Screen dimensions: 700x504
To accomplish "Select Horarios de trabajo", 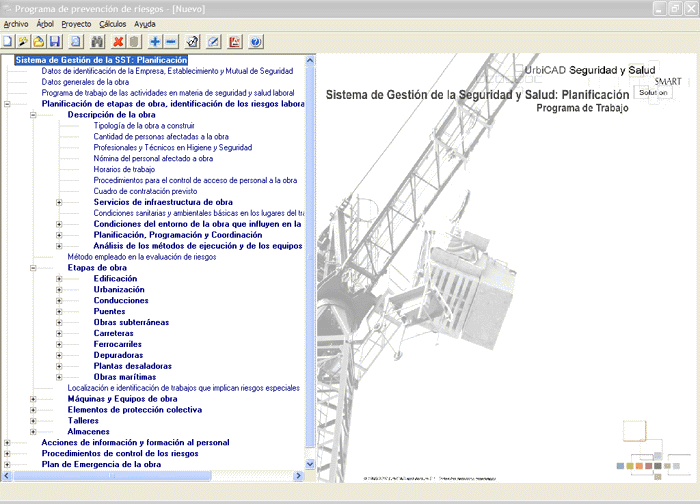I will click(x=124, y=170).
